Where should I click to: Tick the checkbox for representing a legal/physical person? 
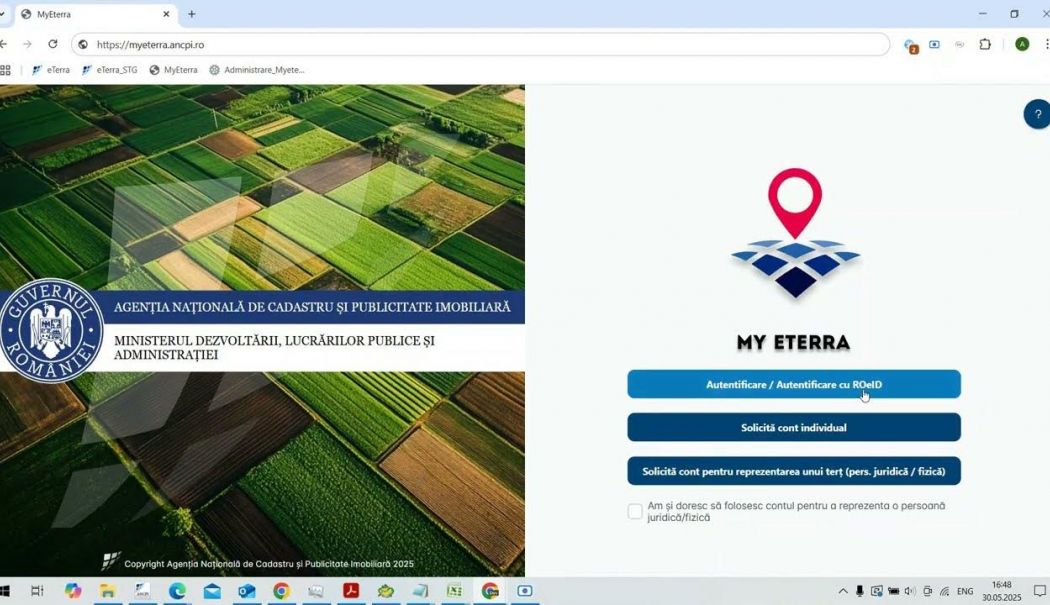point(635,511)
